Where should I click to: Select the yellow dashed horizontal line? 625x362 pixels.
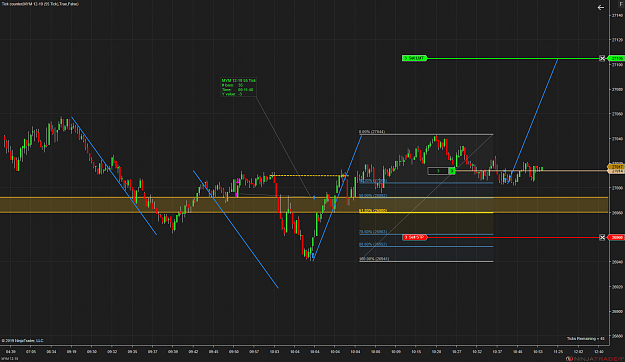tap(309, 175)
